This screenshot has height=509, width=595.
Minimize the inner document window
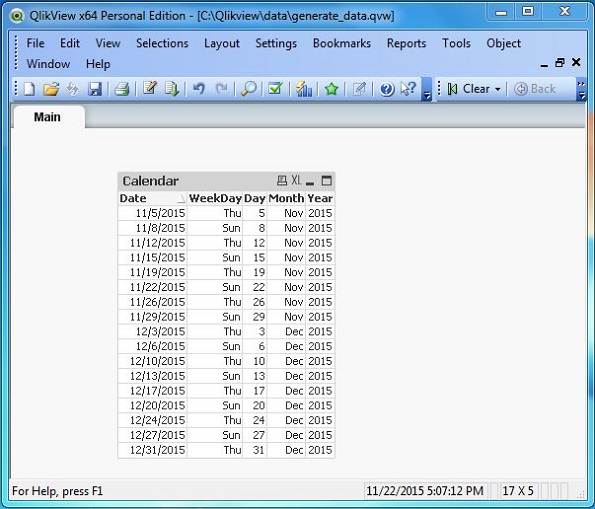coord(544,65)
